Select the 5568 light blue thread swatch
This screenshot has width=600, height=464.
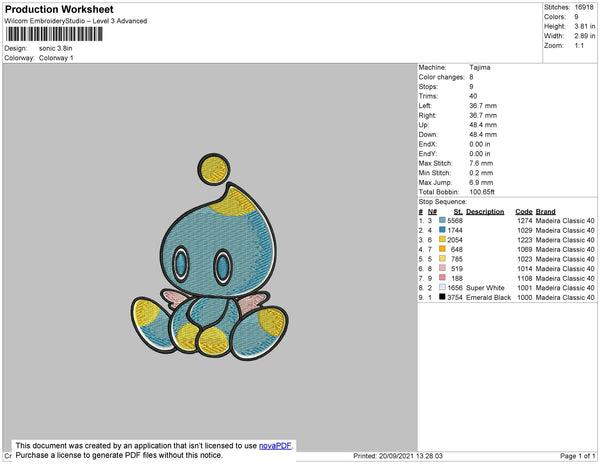click(x=442, y=220)
